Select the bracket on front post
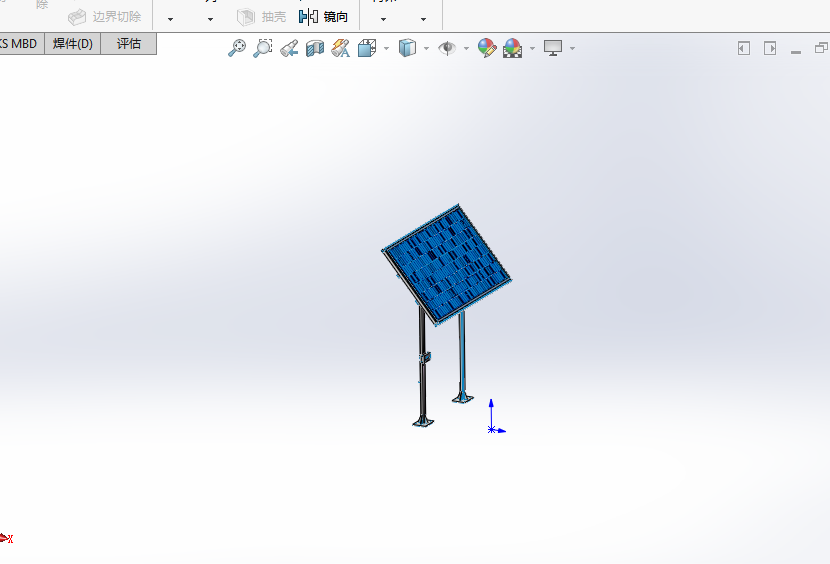Image resolution: width=830 pixels, height=564 pixels. tap(425, 357)
